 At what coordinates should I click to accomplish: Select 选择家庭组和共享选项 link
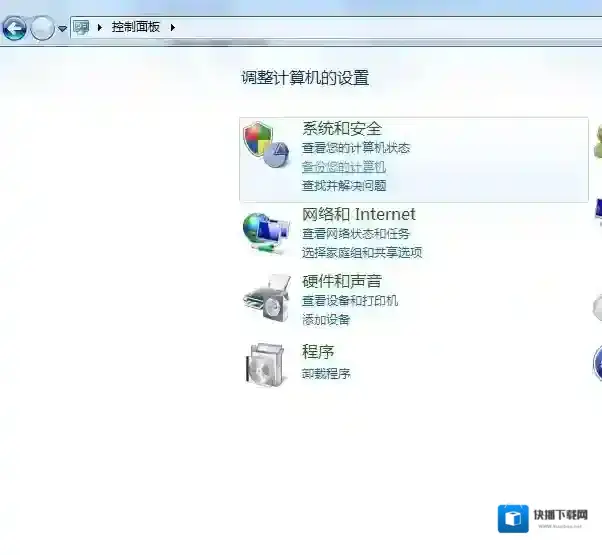tap(361, 253)
